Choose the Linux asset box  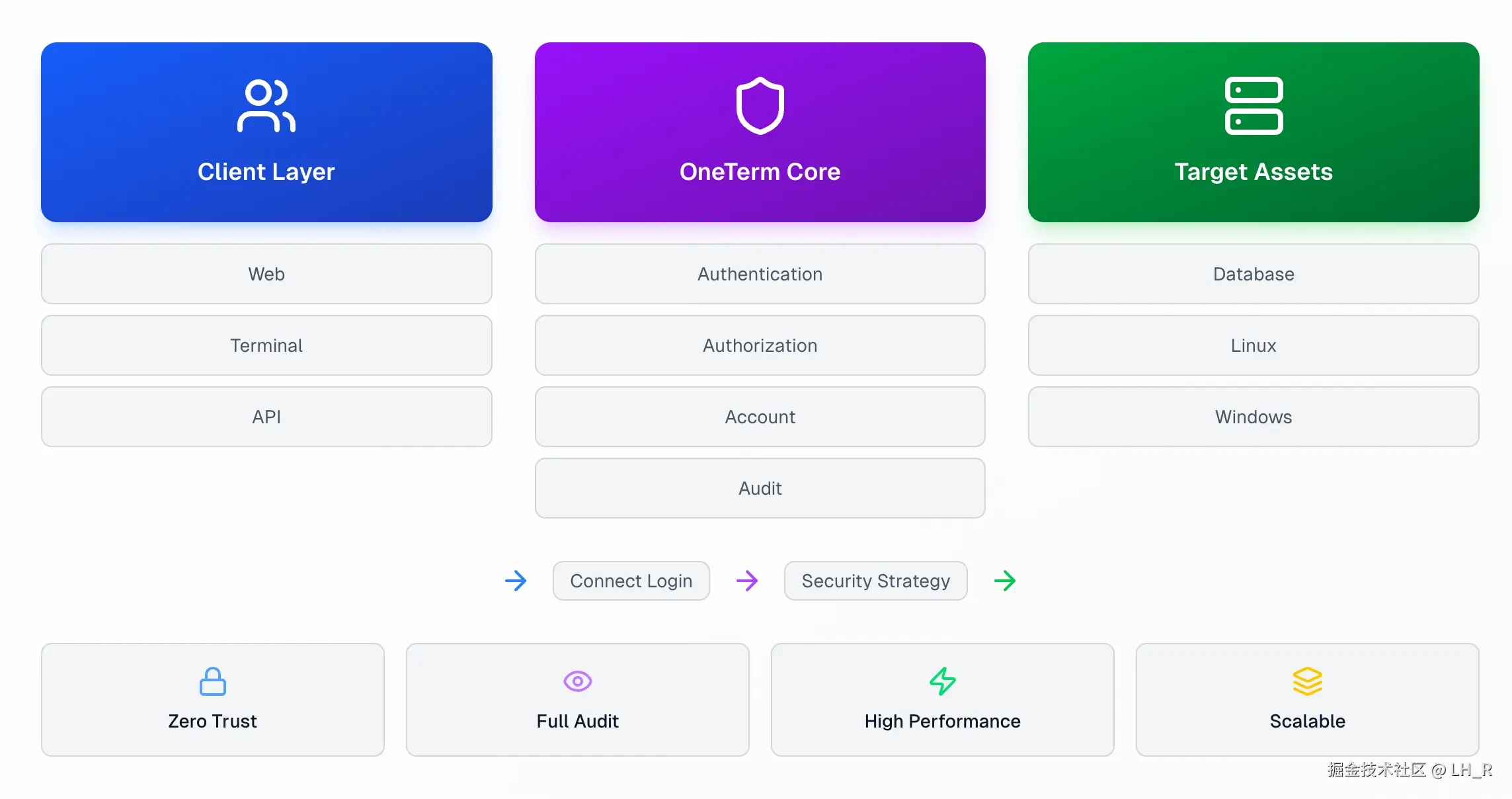(1253, 345)
